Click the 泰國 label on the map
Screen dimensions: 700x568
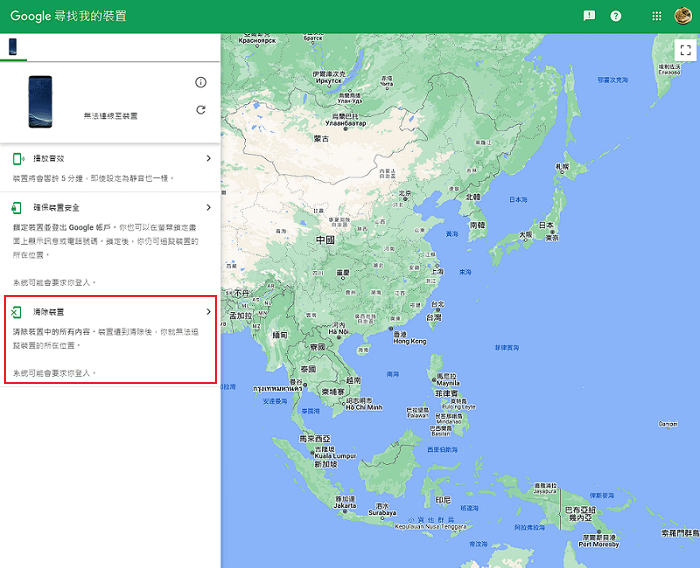(308, 369)
